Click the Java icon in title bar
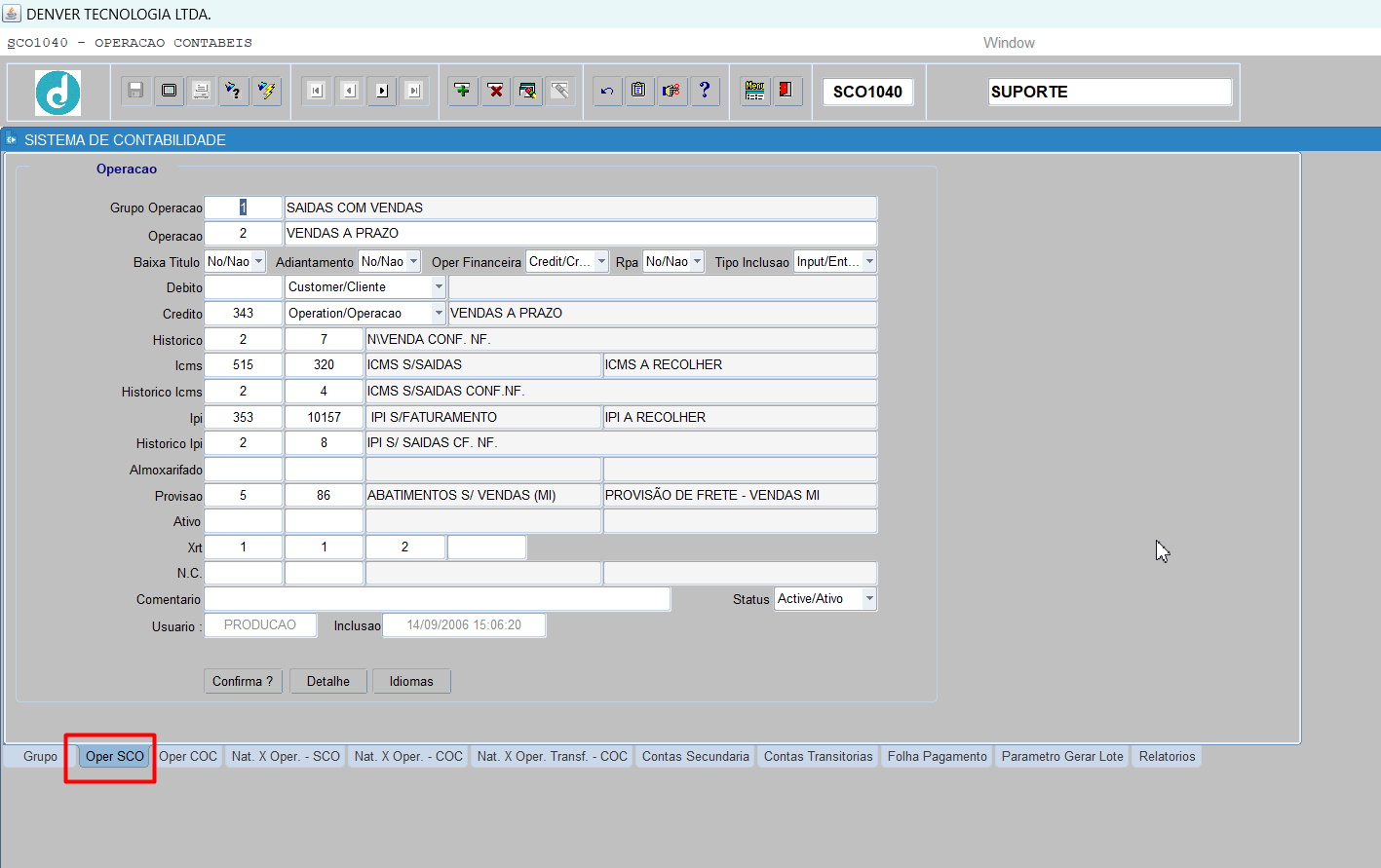 tap(12, 14)
